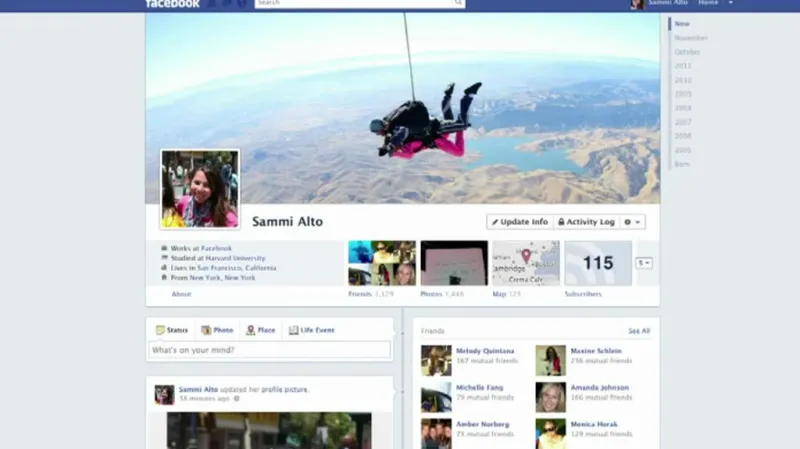The image size is (800, 449).
Task: Go to Home in the top bar
Action: click(708, 3)
